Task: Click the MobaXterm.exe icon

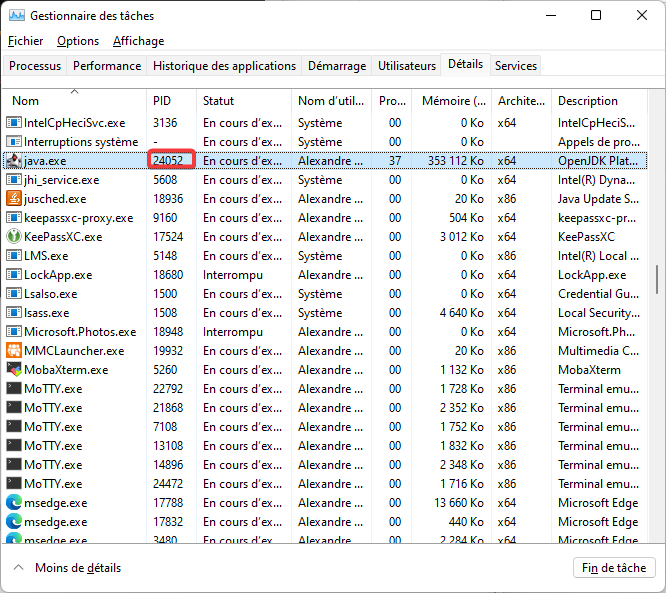Action: [14, 370]
